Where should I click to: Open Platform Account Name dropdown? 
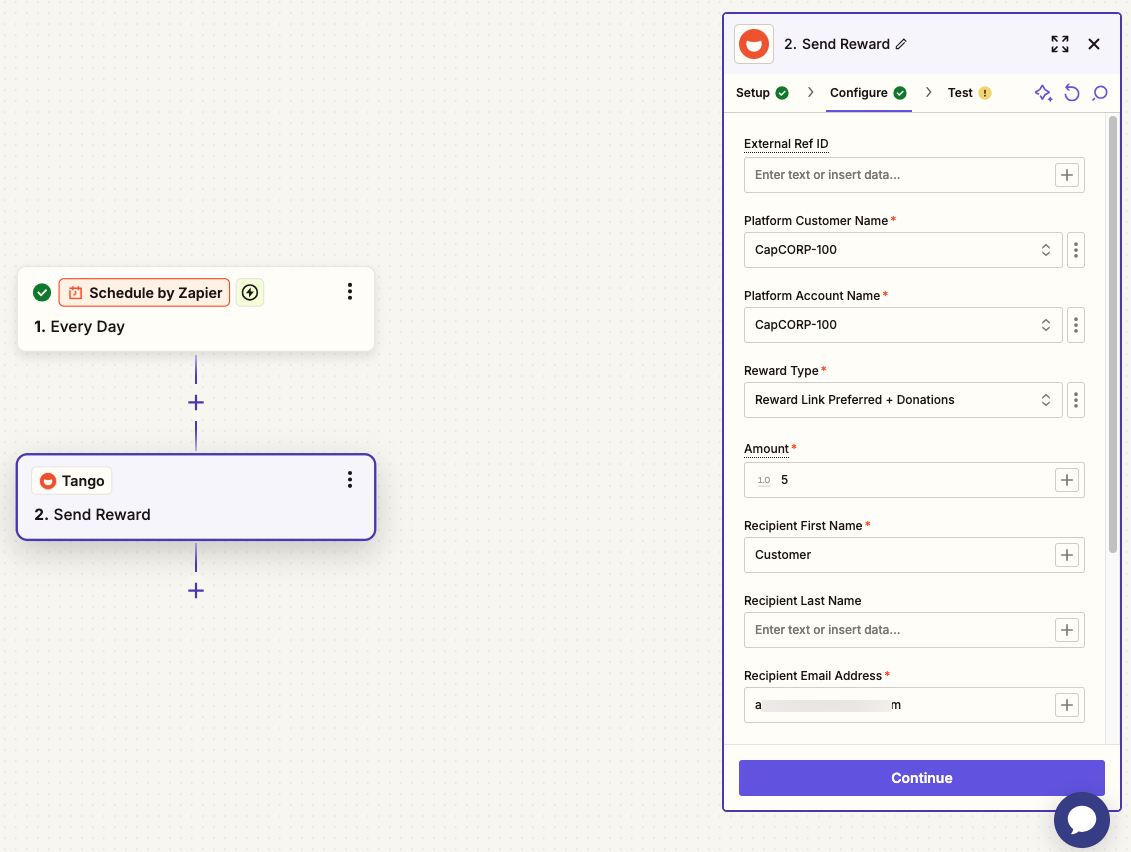click(x=903, y=325)
